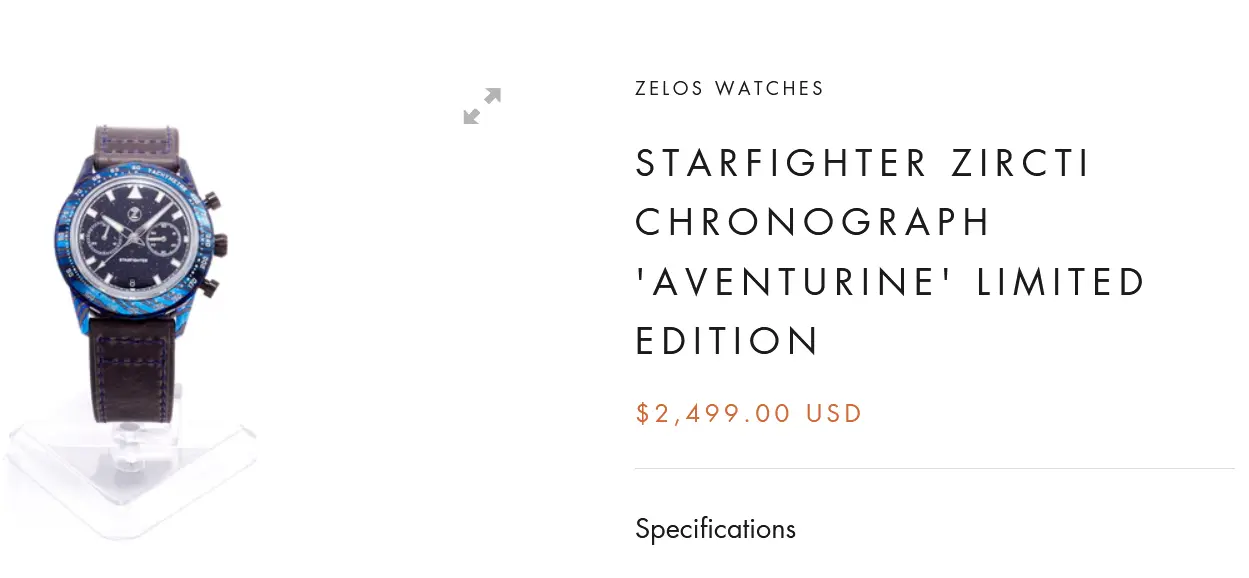This screenshot has width=1249, height=578.
Task: Click the right subdial on the watch face
Action: [x=160, y=240]
